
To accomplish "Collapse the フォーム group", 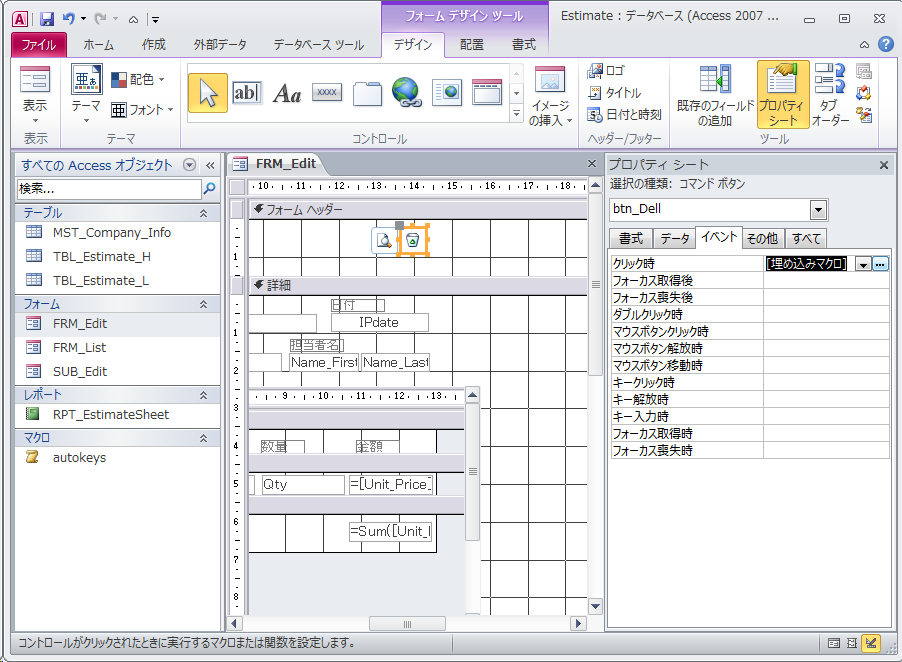I will pos(204,304).
